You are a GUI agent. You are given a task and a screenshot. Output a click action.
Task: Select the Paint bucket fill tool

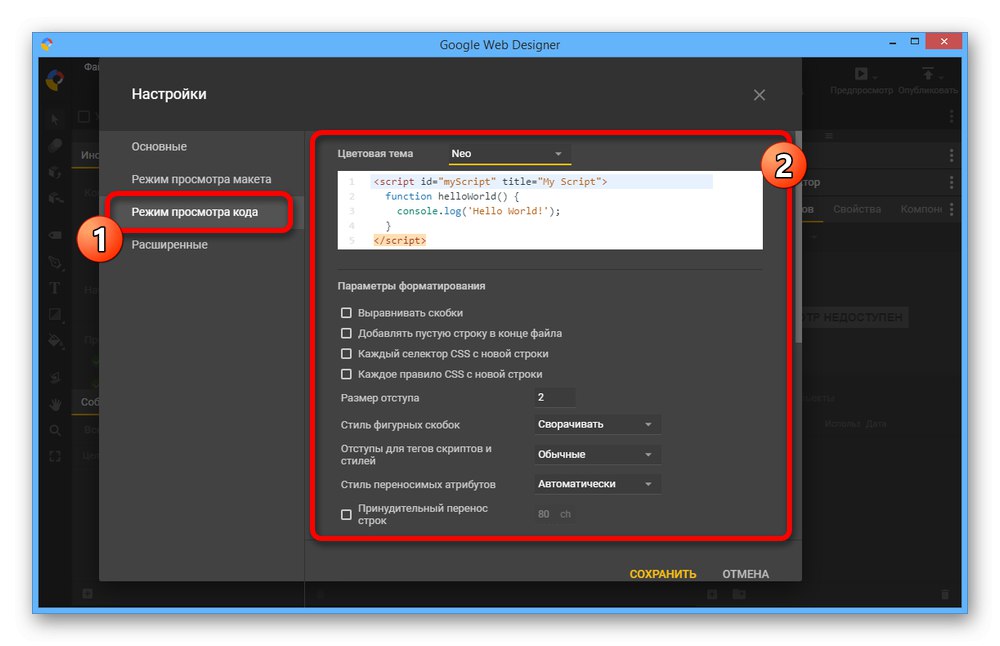55,341
